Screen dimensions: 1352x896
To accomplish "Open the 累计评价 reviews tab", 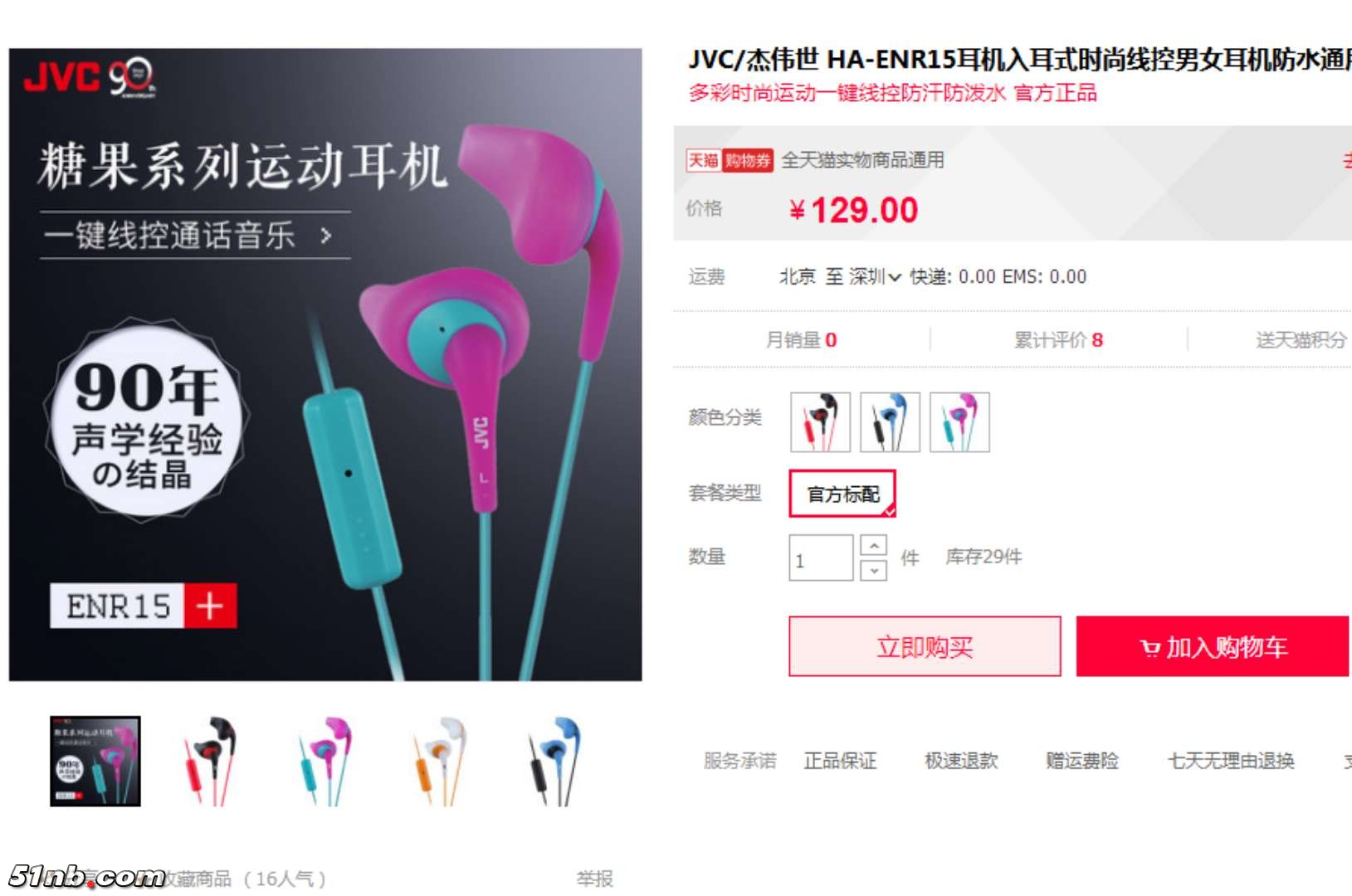I will coord(1058,340).
